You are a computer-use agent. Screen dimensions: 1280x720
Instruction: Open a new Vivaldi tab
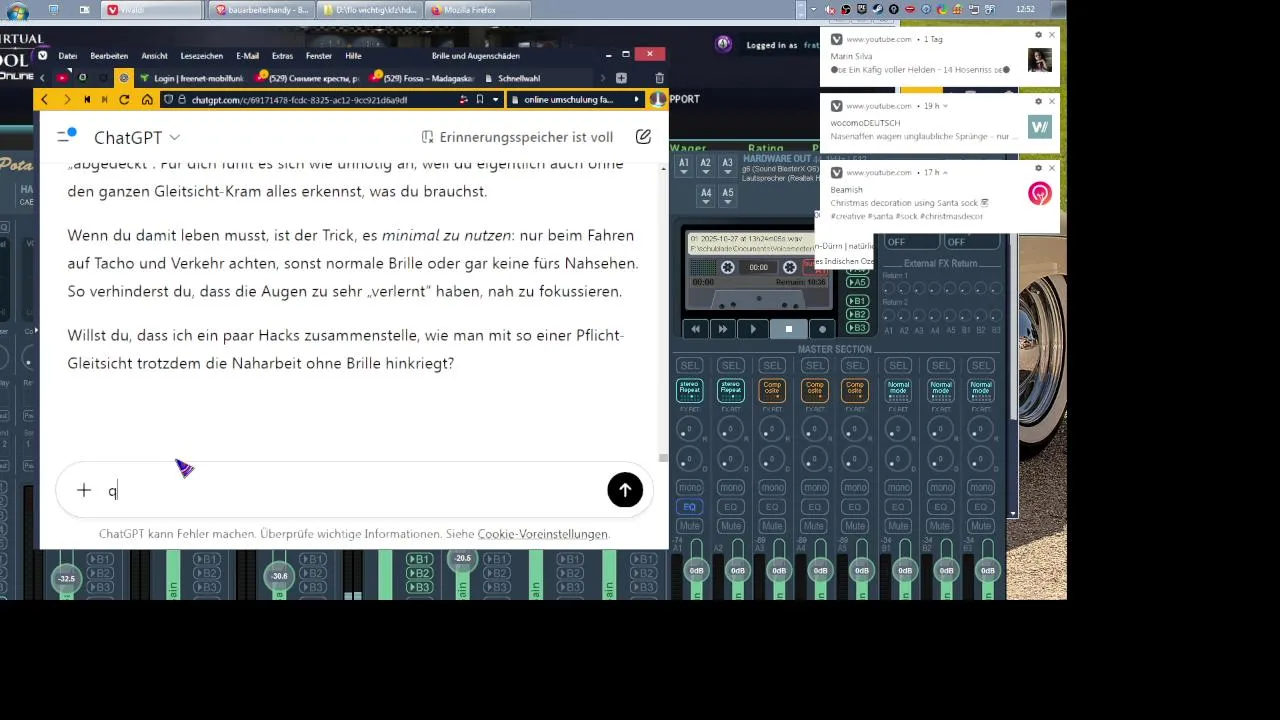coord(621,78)
